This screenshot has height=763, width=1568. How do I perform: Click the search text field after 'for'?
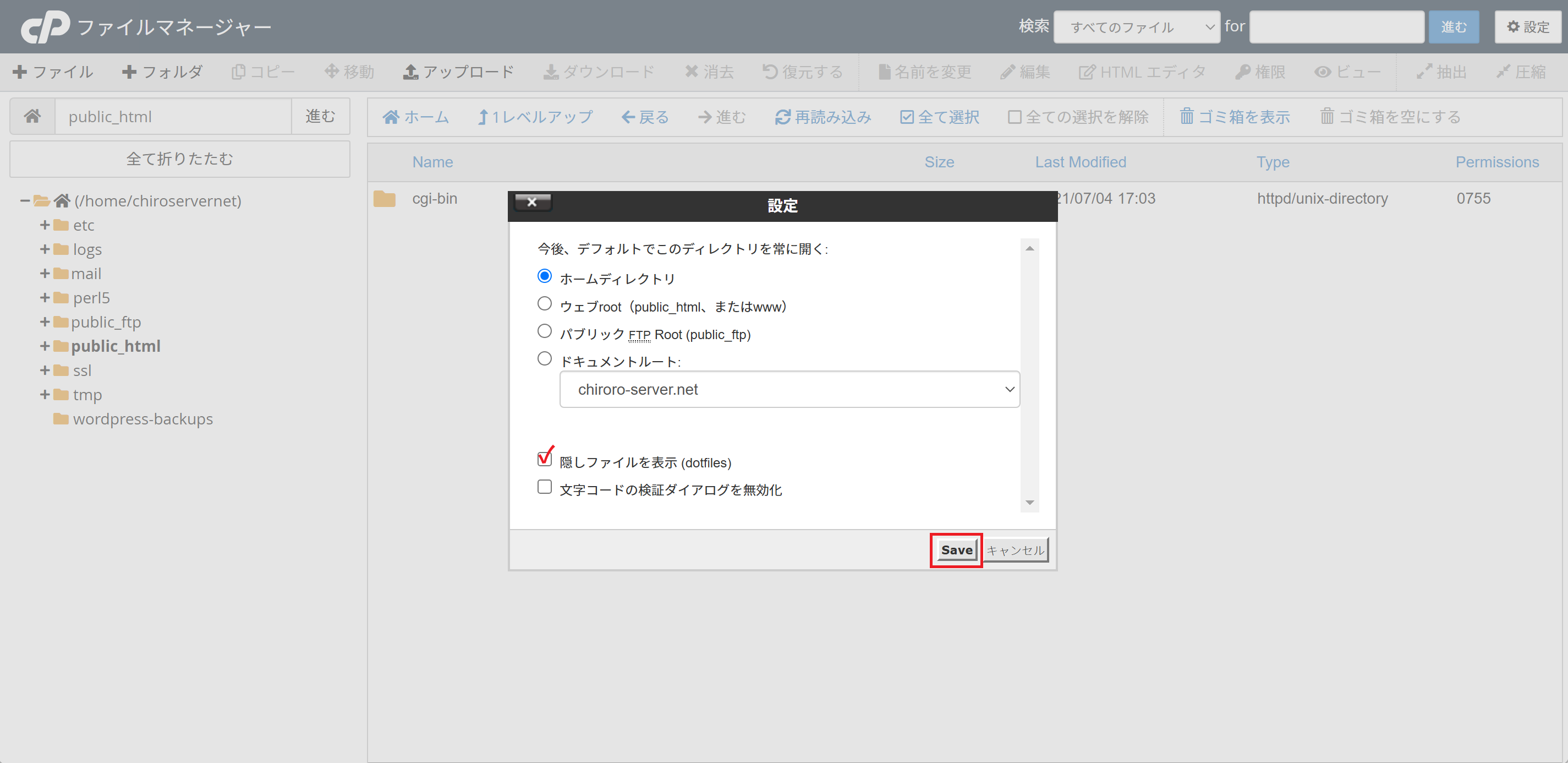pyautogui.click(x=1337, y=27)
